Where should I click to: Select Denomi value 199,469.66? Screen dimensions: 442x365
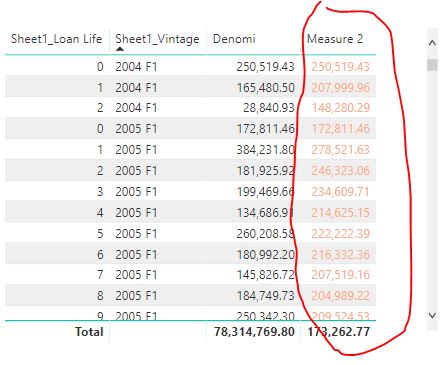point(265,192)
